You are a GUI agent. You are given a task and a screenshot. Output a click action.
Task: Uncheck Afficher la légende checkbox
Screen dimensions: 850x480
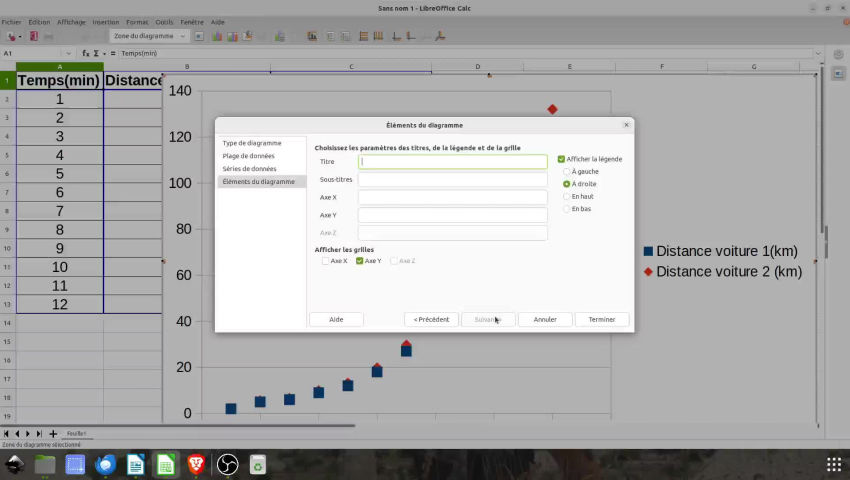562,159
